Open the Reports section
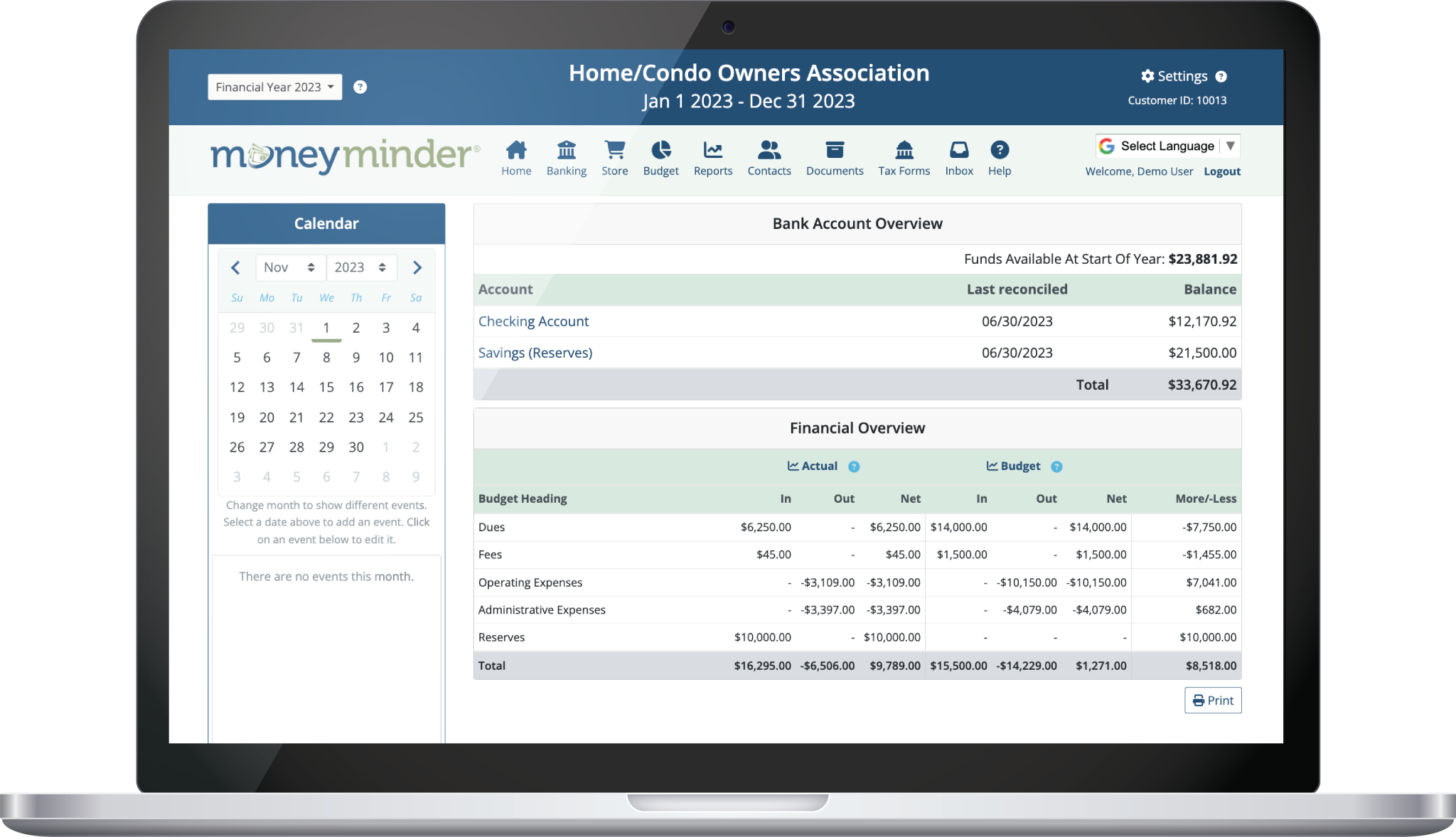Image resolution: width=1456 pixels, height=837 pixels. coord(713,158)
